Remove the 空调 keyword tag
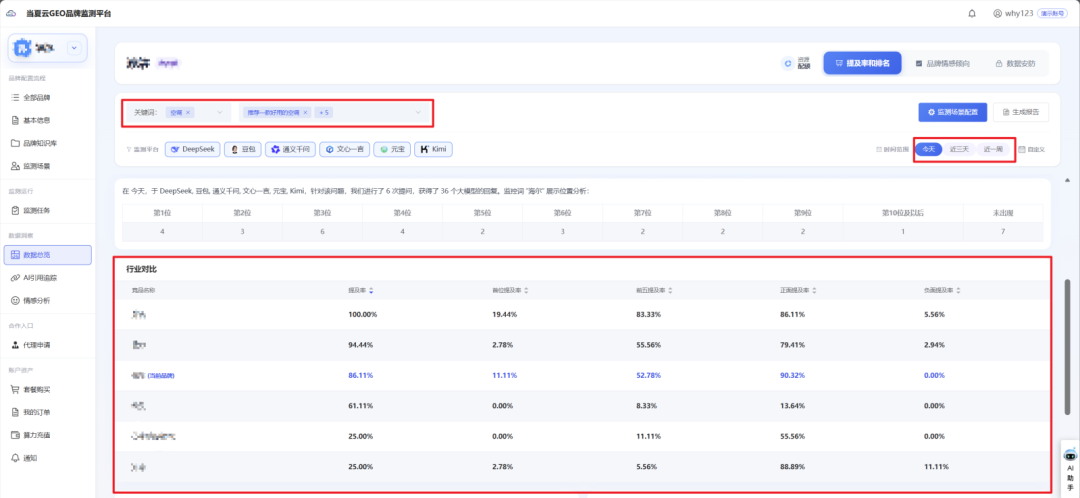1080x498 pixels. (x=188, y=112)
